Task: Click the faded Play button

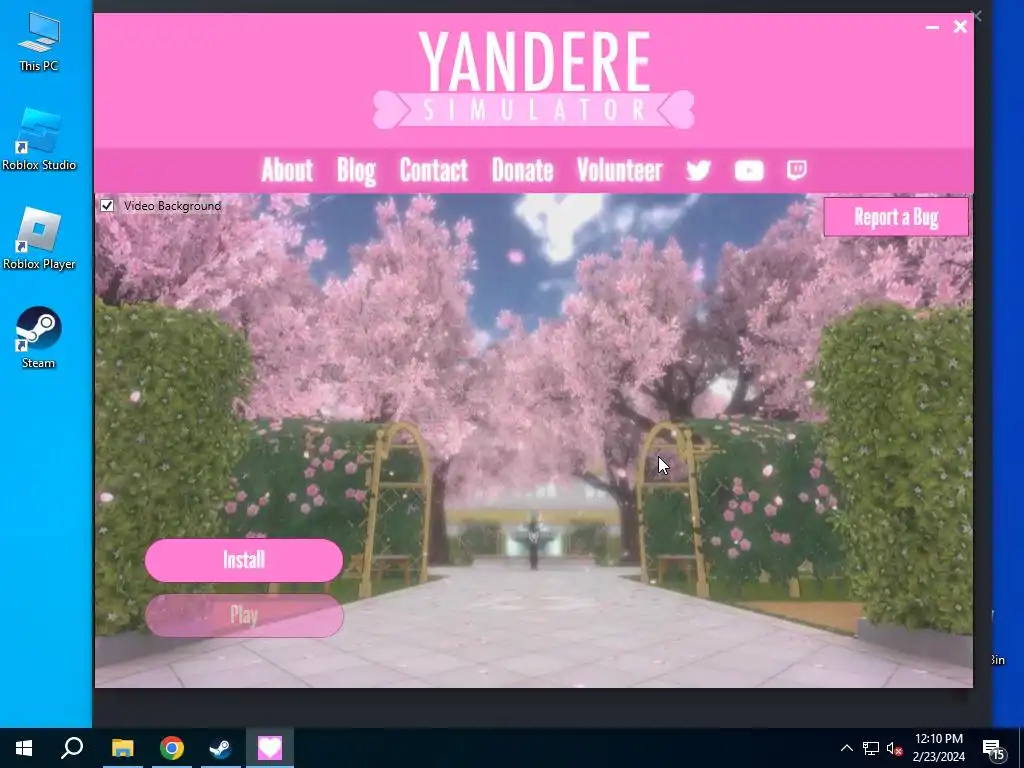Action: (244, 615)
